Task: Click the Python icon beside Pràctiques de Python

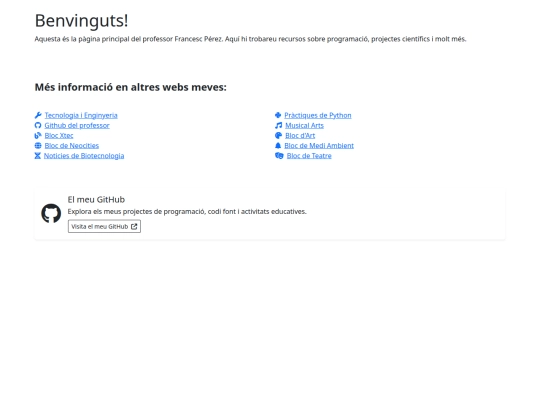Action: tap(278, 115)
